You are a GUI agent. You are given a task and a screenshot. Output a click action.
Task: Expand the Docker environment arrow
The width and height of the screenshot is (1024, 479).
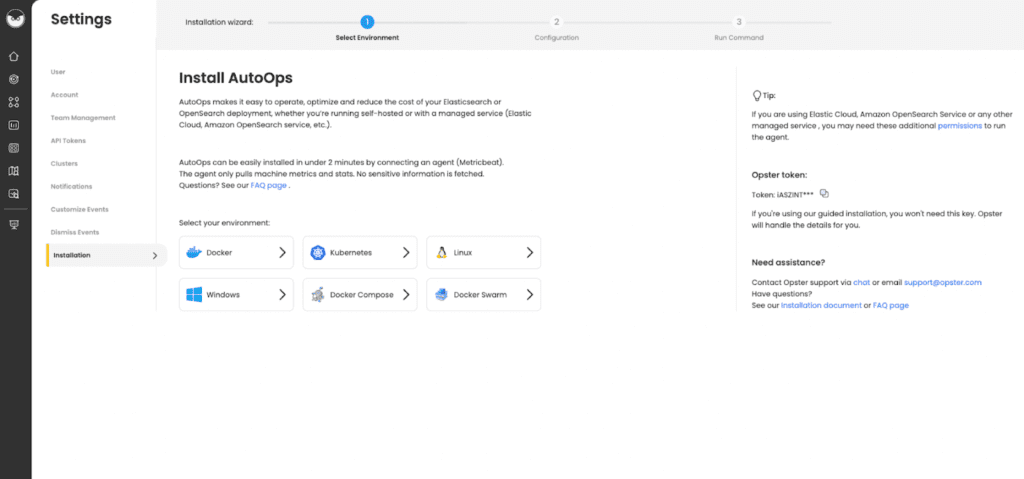[x=282, y=252]
